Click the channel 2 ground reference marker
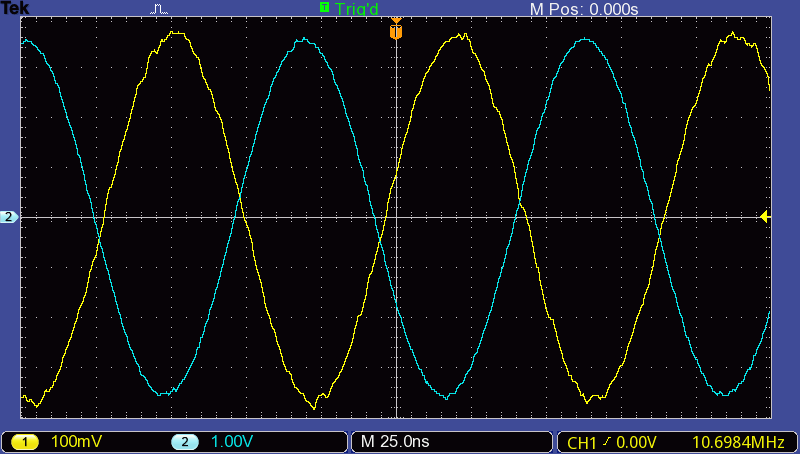 point(9,217)
